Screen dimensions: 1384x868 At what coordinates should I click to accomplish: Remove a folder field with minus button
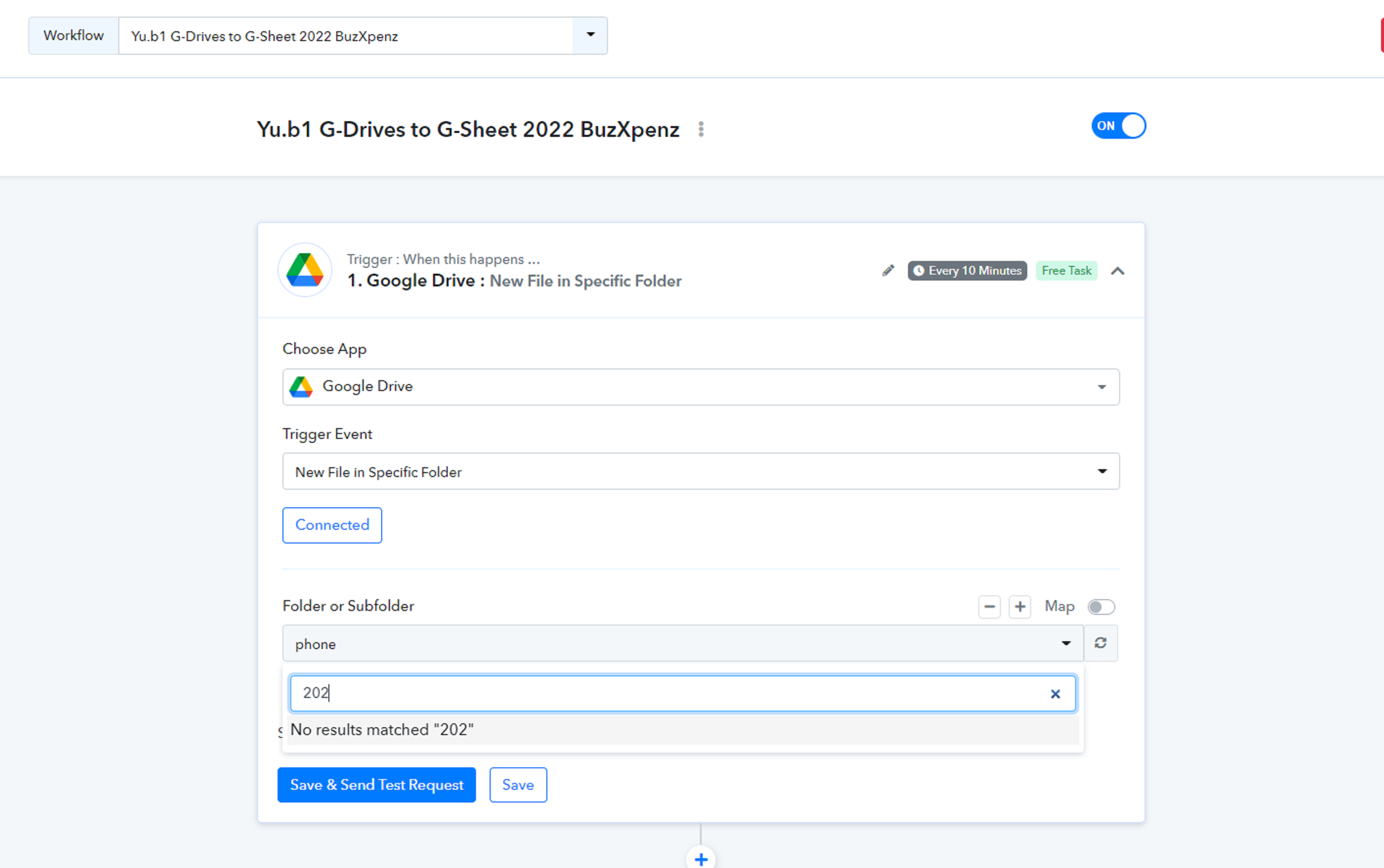click(x=990, y=607)
